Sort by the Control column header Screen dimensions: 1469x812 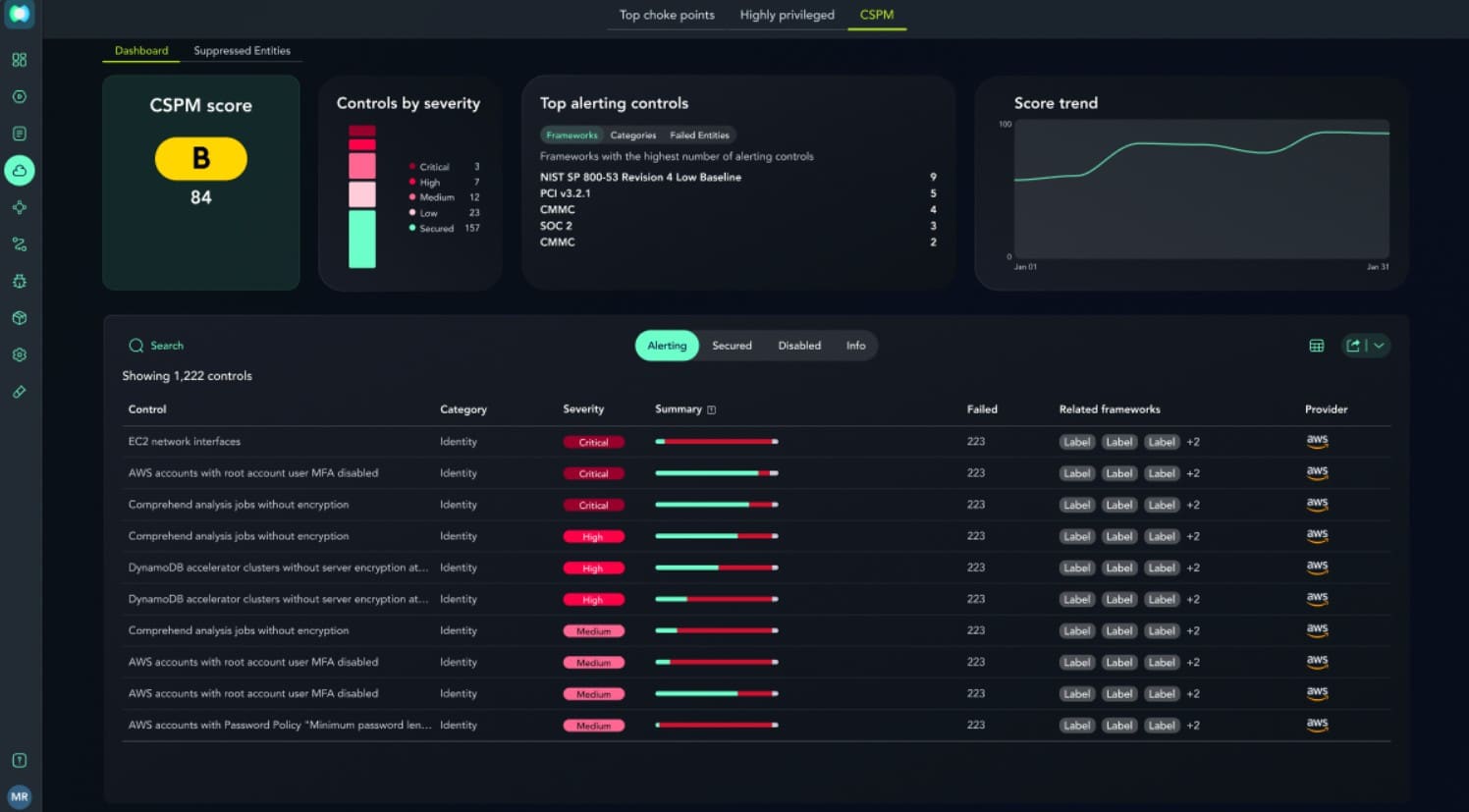tap(147, 409)
